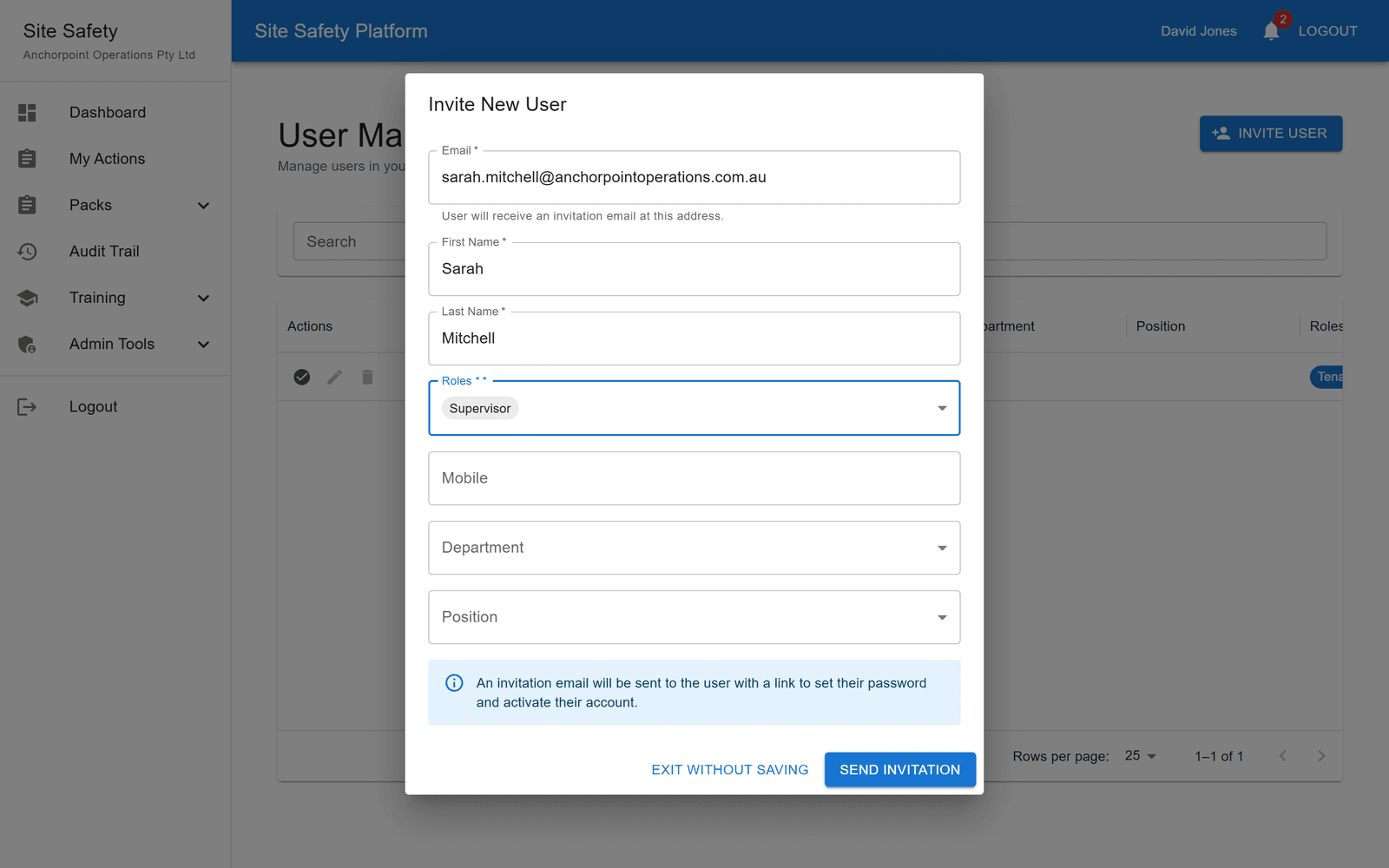Click the '1–1 of 1' pagination text

1219,756
